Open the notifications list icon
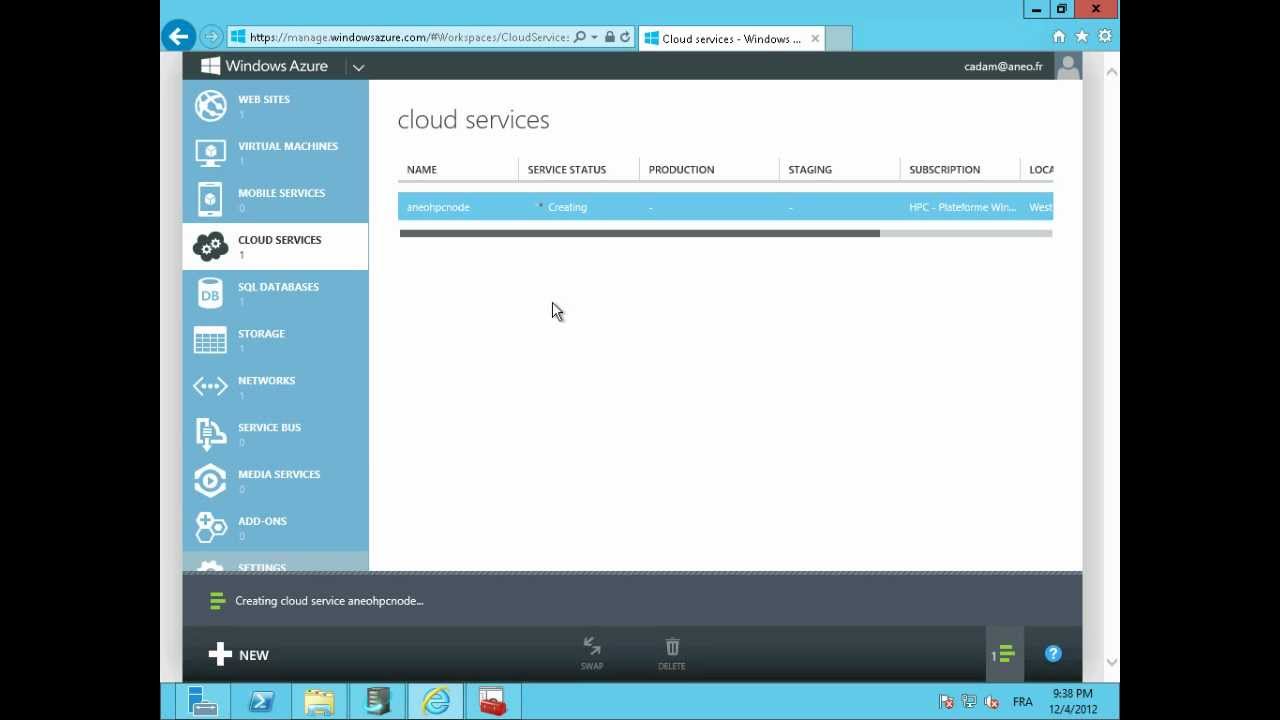The image size is (1280, 720). point(1004,655)
